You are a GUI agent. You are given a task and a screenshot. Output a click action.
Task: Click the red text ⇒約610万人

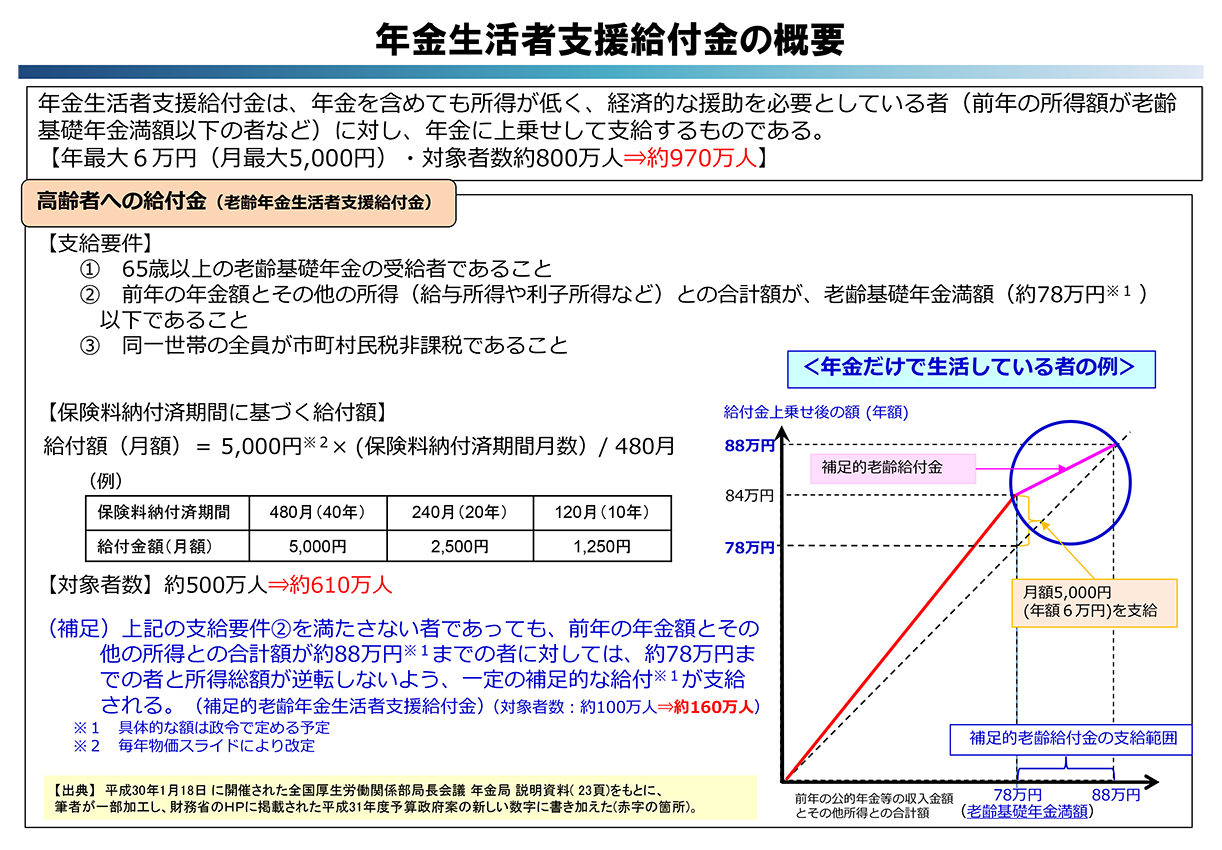pos(329,584)
